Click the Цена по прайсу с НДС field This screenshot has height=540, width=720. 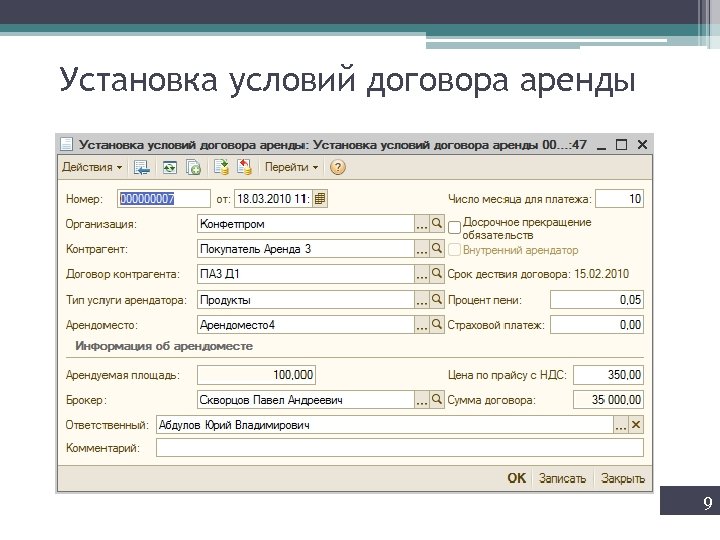tap(608, 375)
